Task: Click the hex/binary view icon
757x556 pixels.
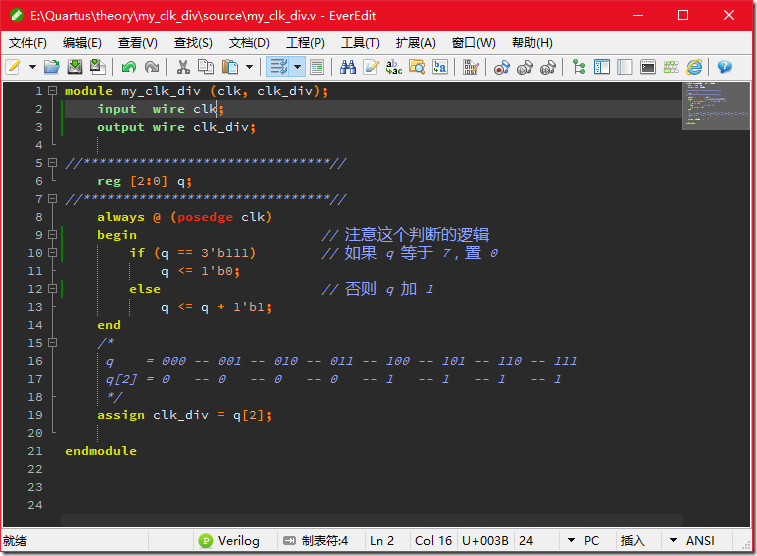Action: coord(471,67)
